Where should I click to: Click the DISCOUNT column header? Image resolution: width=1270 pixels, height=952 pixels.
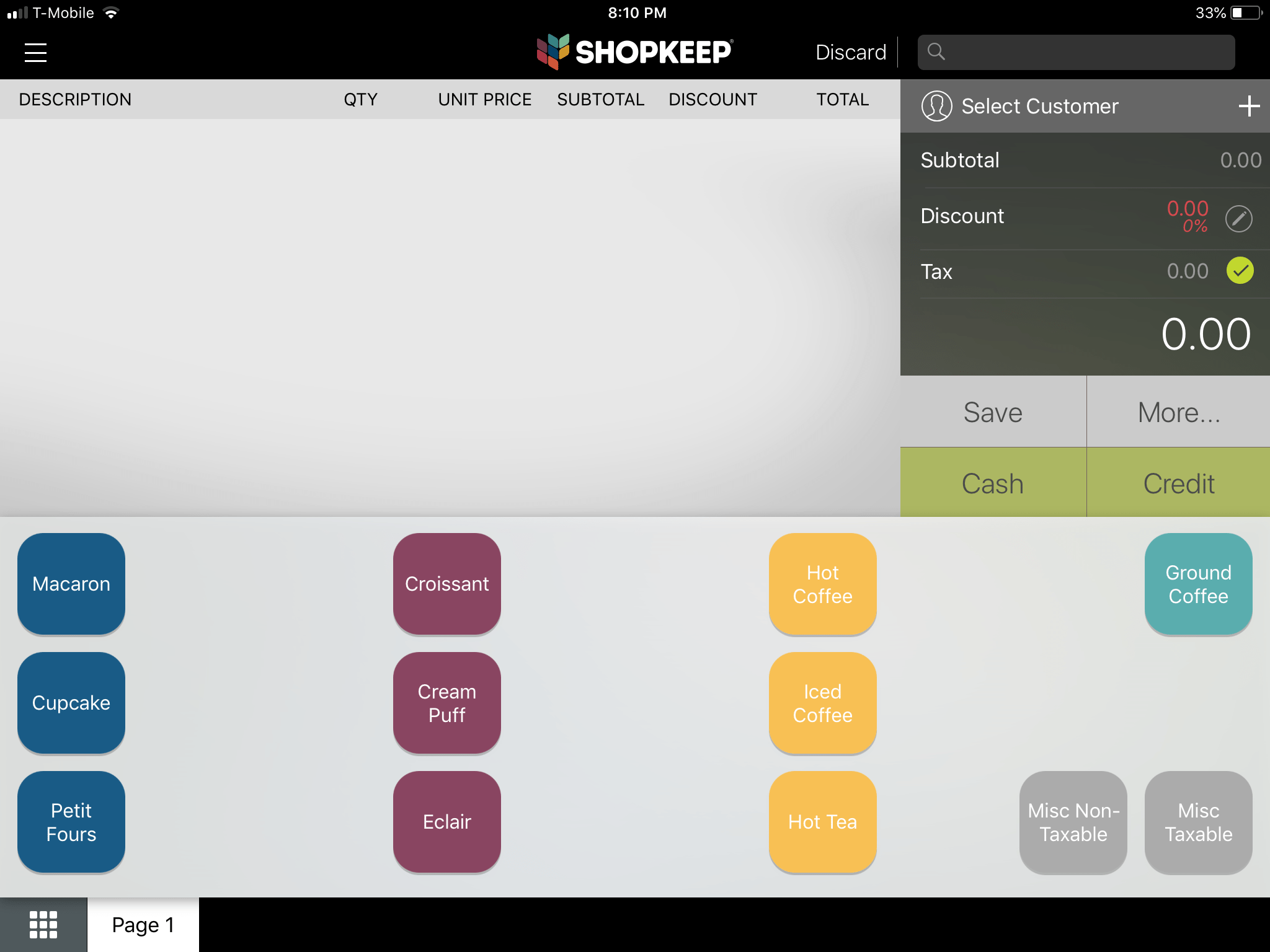pos(713,99)
